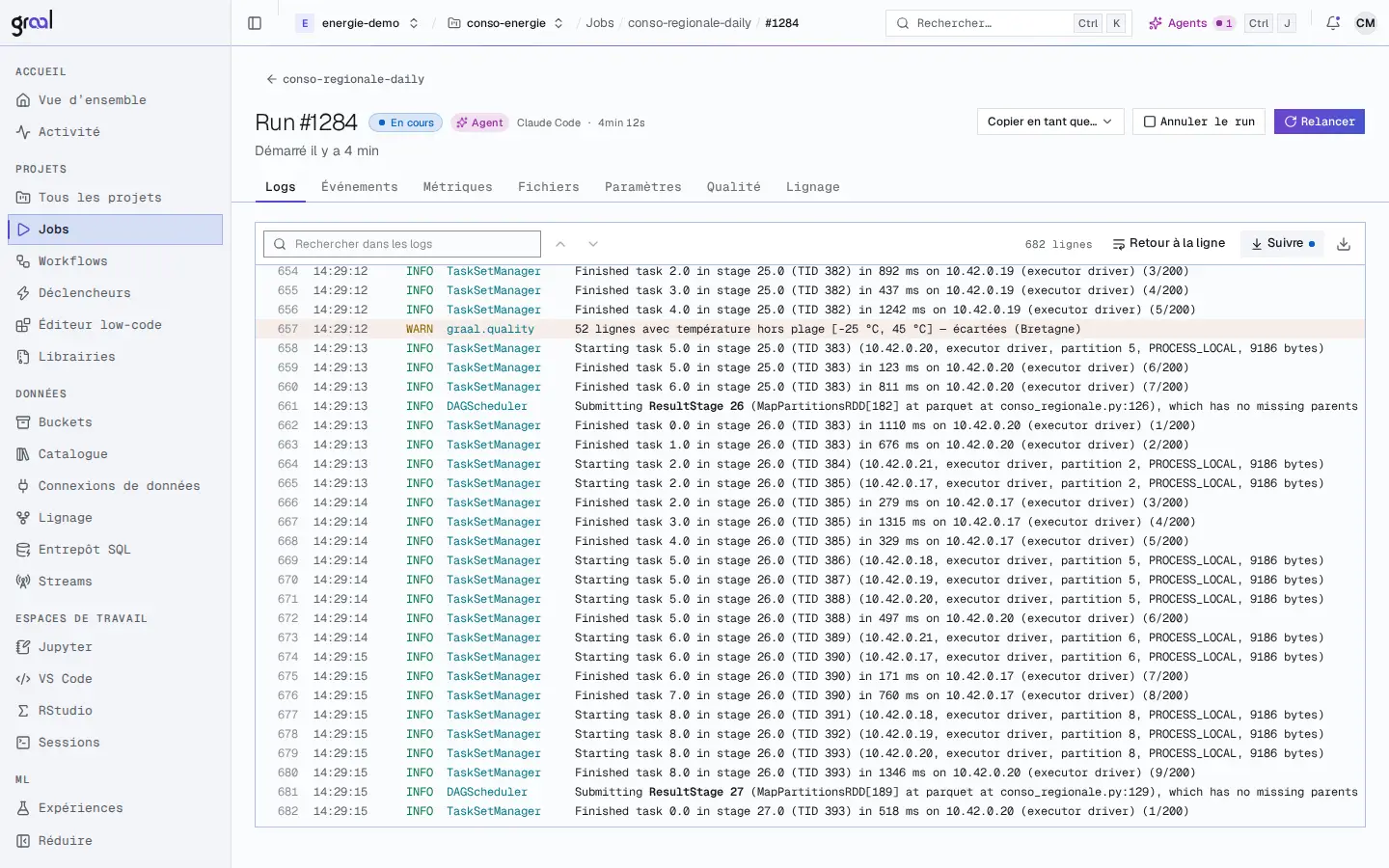Focus the top Rechercher search box
Image resolution: width=1389 pixels, height=868 pixels.
coord(1009,23)
